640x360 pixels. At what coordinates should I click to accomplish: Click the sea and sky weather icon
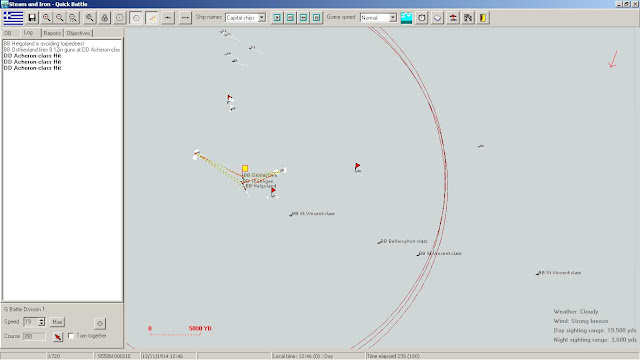click(x=406, y=18)
